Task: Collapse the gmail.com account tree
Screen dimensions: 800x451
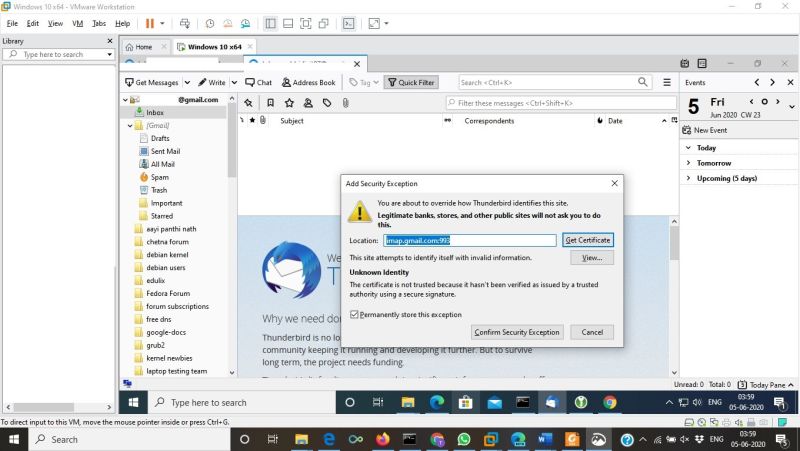Action: [x=126, y=100]
